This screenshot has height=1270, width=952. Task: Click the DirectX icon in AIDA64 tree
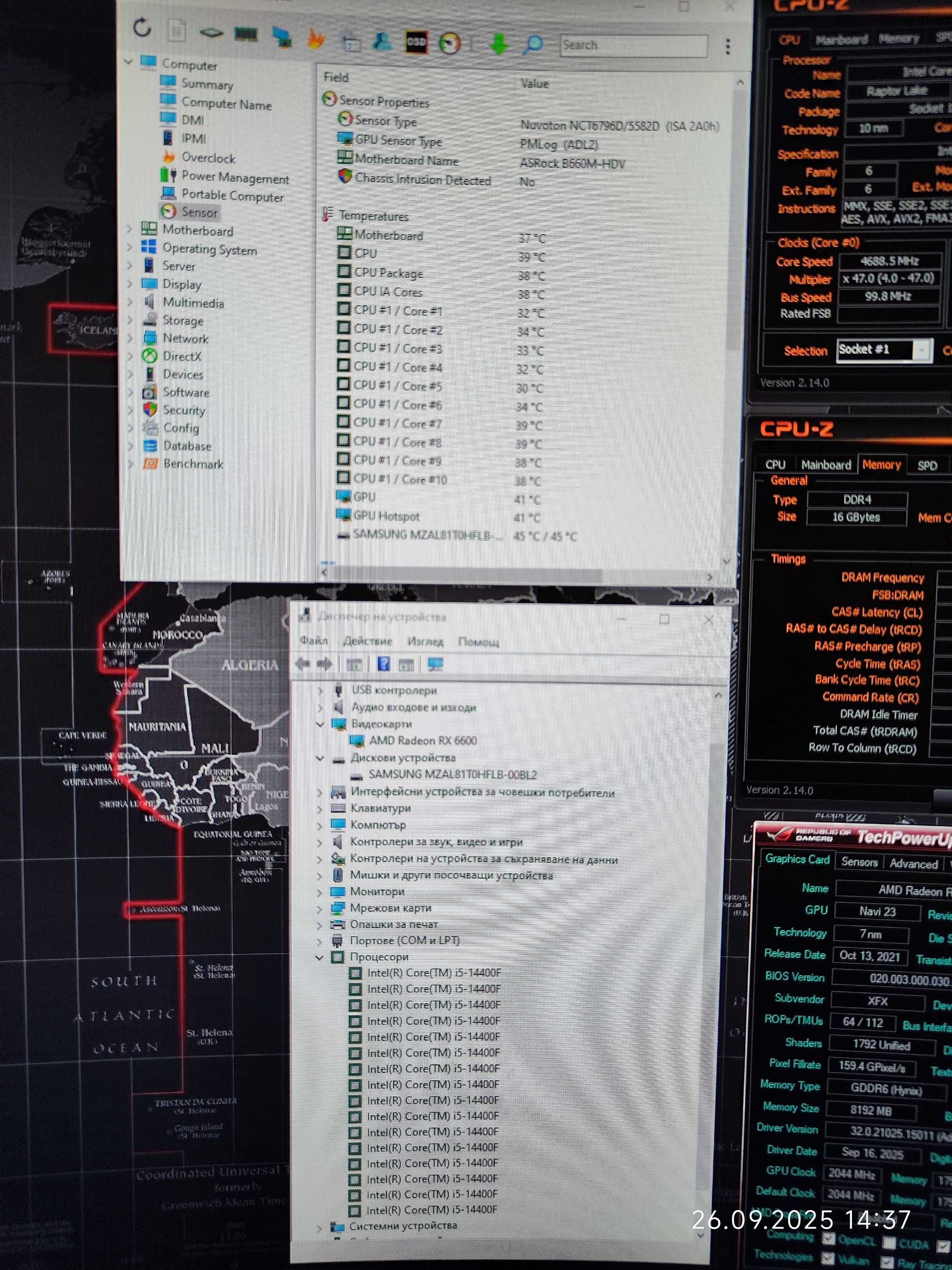tap(150, 355)
